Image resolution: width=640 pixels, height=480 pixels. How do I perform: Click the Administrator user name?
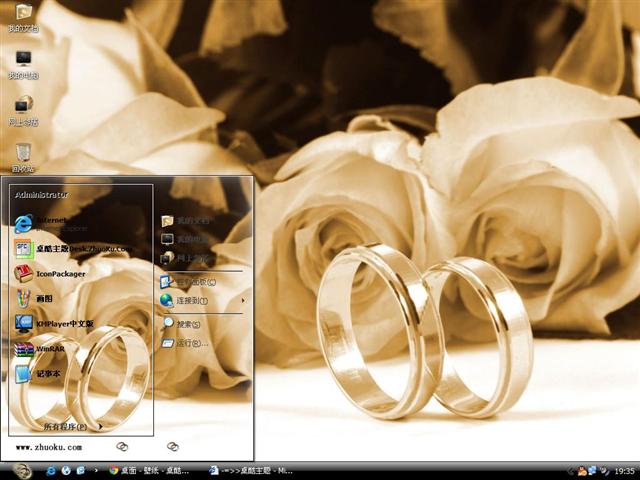[x=41, y=195]
